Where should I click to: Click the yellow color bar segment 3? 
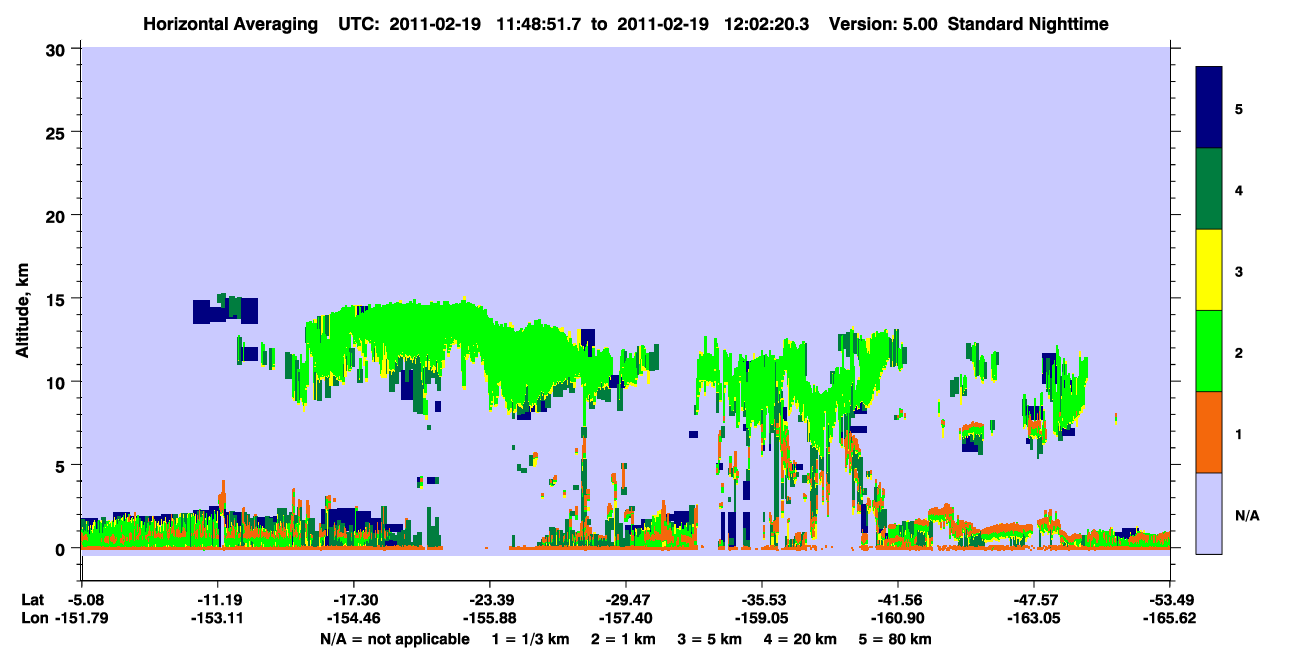(1209, 270)
